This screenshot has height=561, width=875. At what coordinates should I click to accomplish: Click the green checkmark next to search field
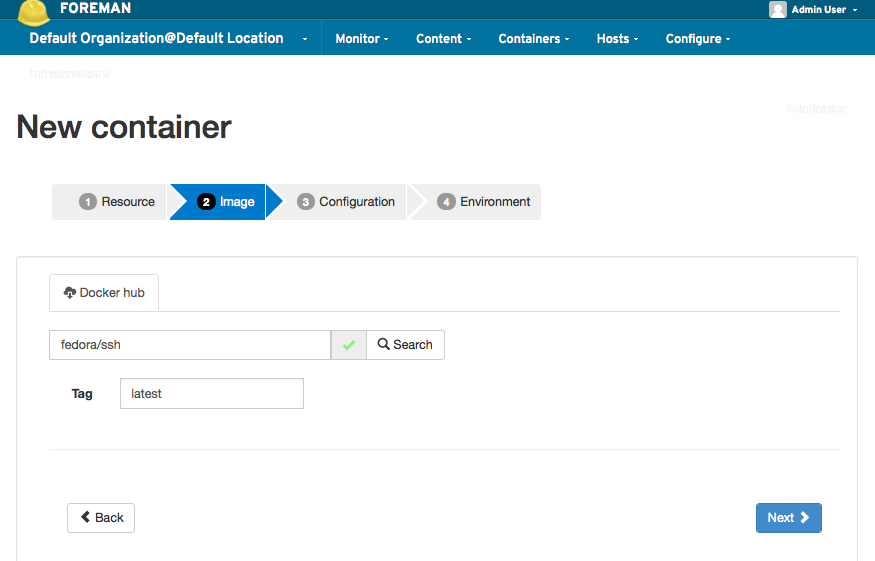[349, 345]
